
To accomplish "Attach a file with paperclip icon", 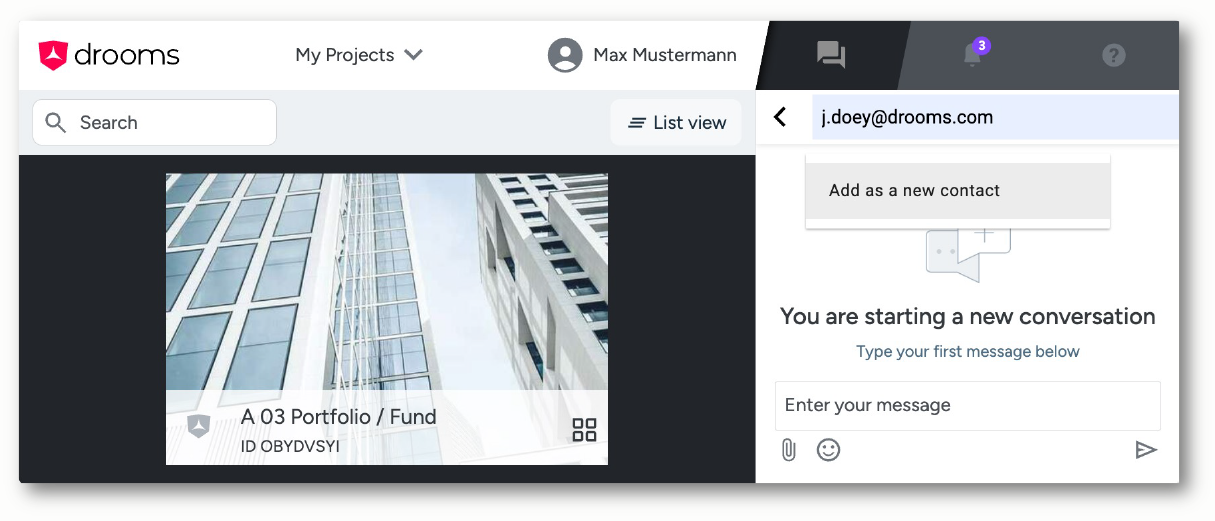I will pyautogui.click(x=789, y=450).
